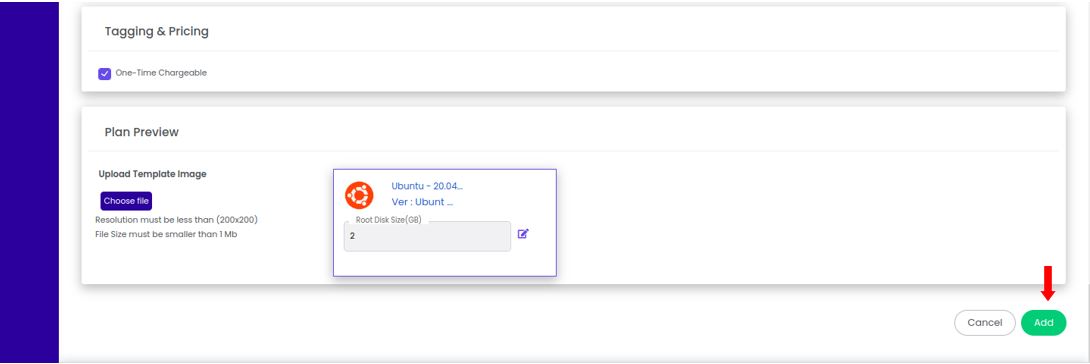The height and width of the screenshot is (364, 1090).
Task: Click the Ver : Ubunt version text
Action: (x=422, y=202)
